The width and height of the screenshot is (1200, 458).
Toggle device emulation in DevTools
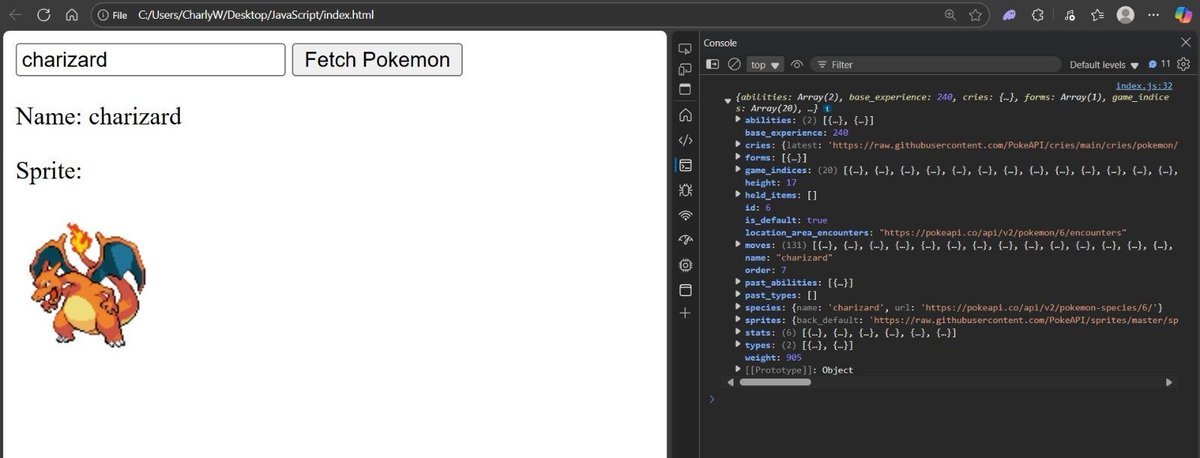[x=686, y=70]
